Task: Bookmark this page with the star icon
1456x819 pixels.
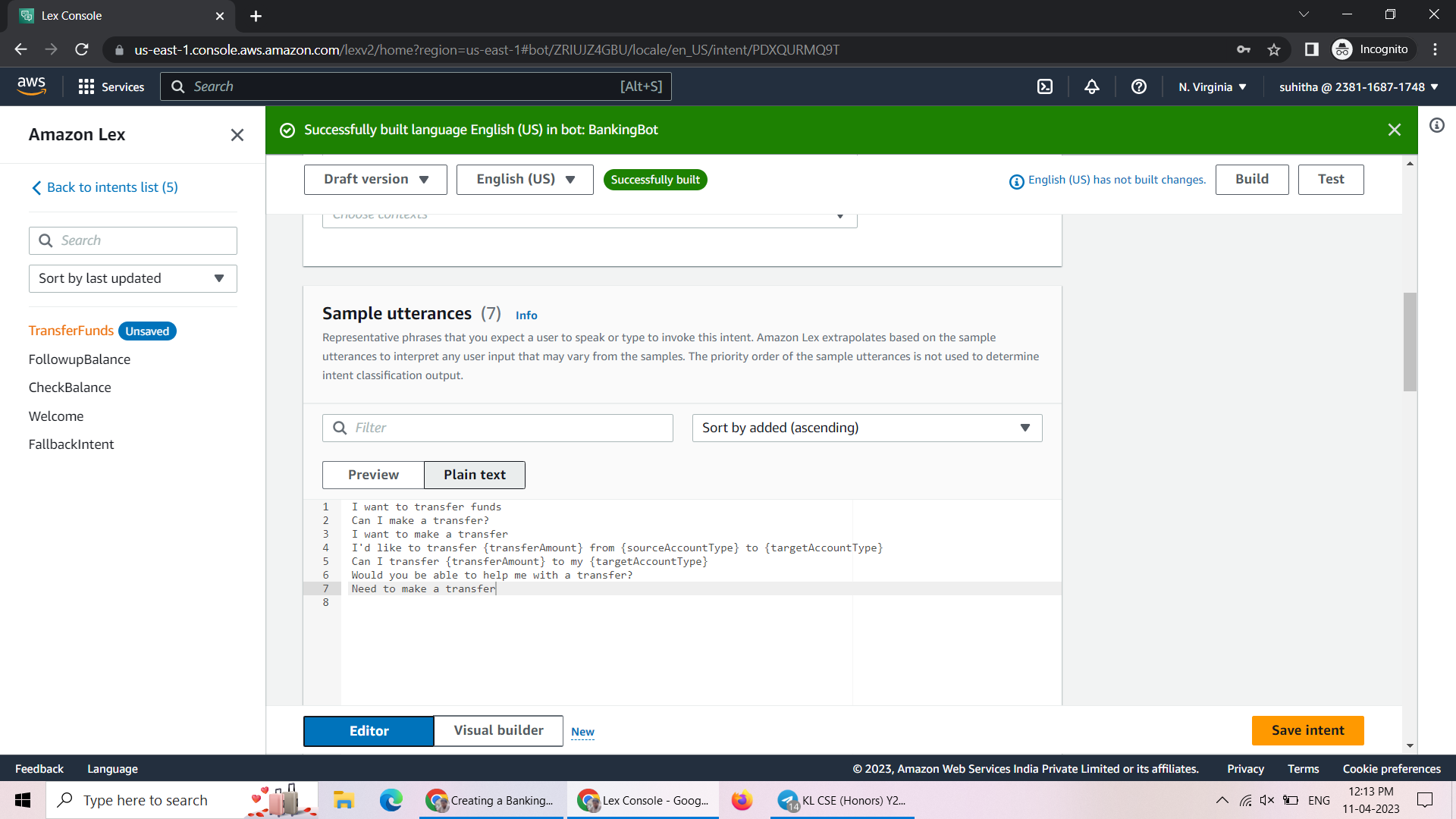Action: [x=1274, y=49]
